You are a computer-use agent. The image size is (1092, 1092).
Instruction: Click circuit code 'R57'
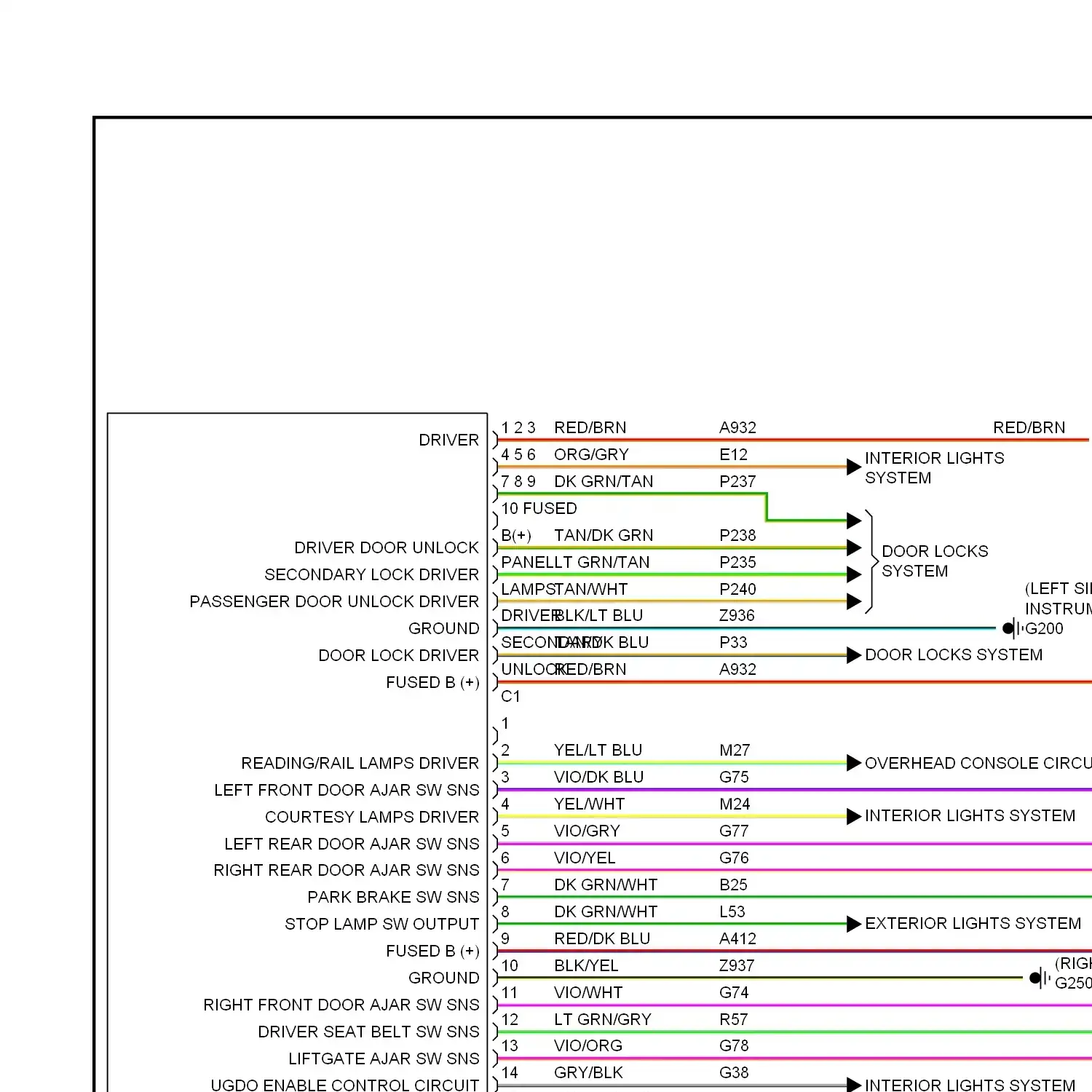[x=733, y=1019]
